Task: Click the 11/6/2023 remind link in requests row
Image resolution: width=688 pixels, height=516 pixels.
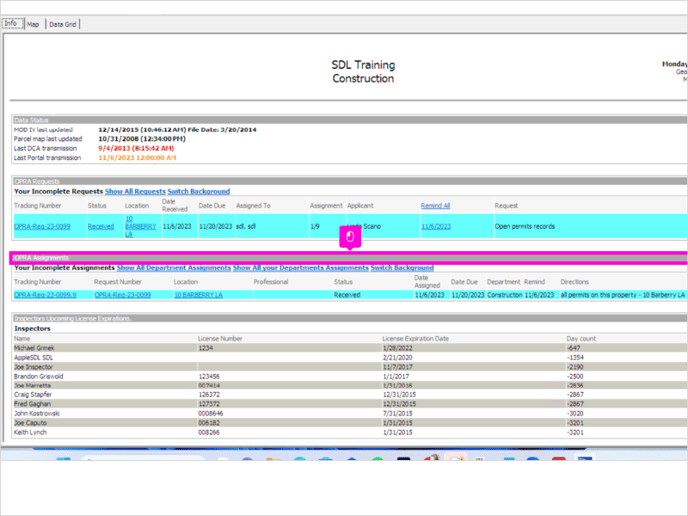Action: [436, 226]
